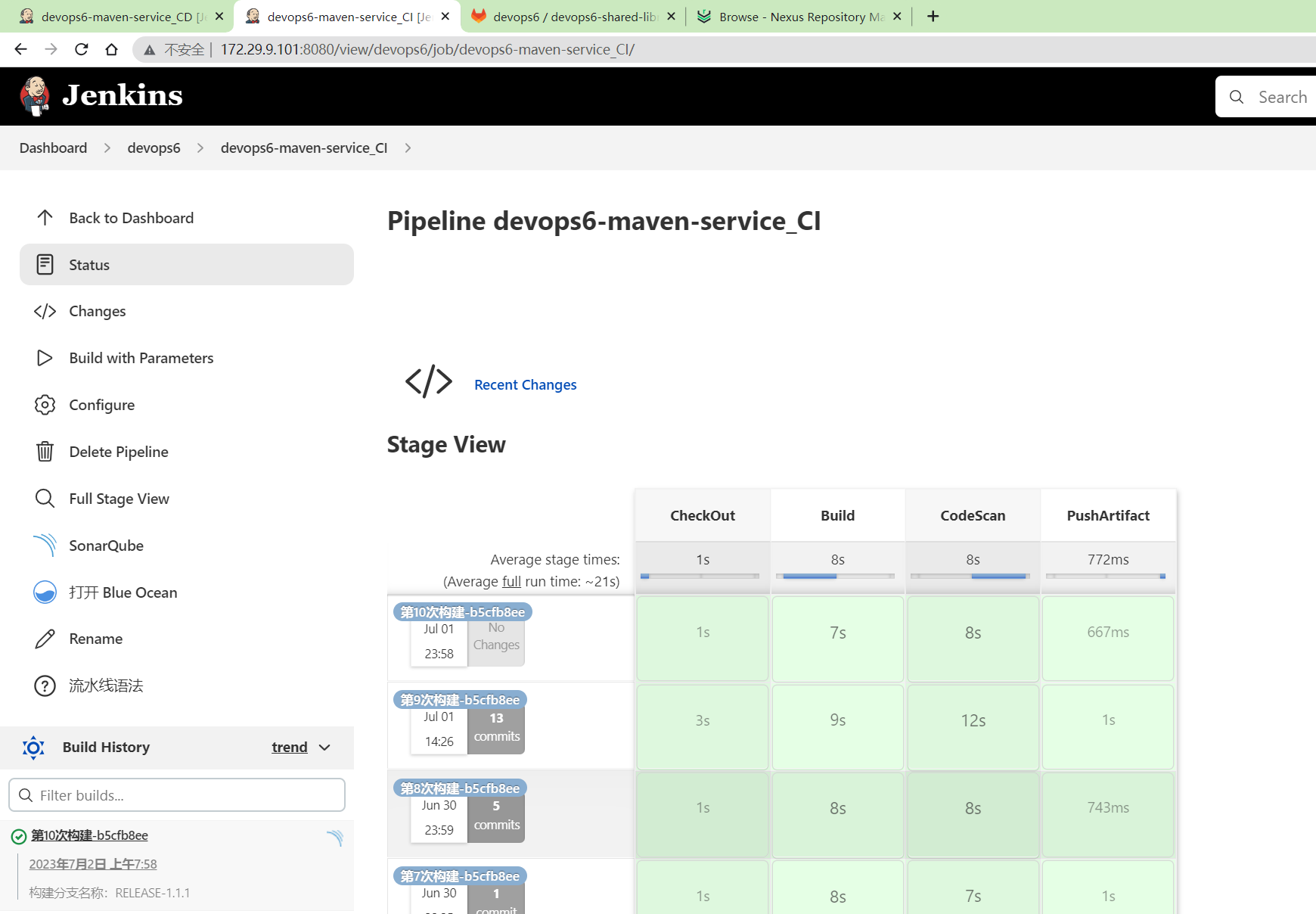
Task: Open the Full Stage View menu item
Action: pos(187,499)
